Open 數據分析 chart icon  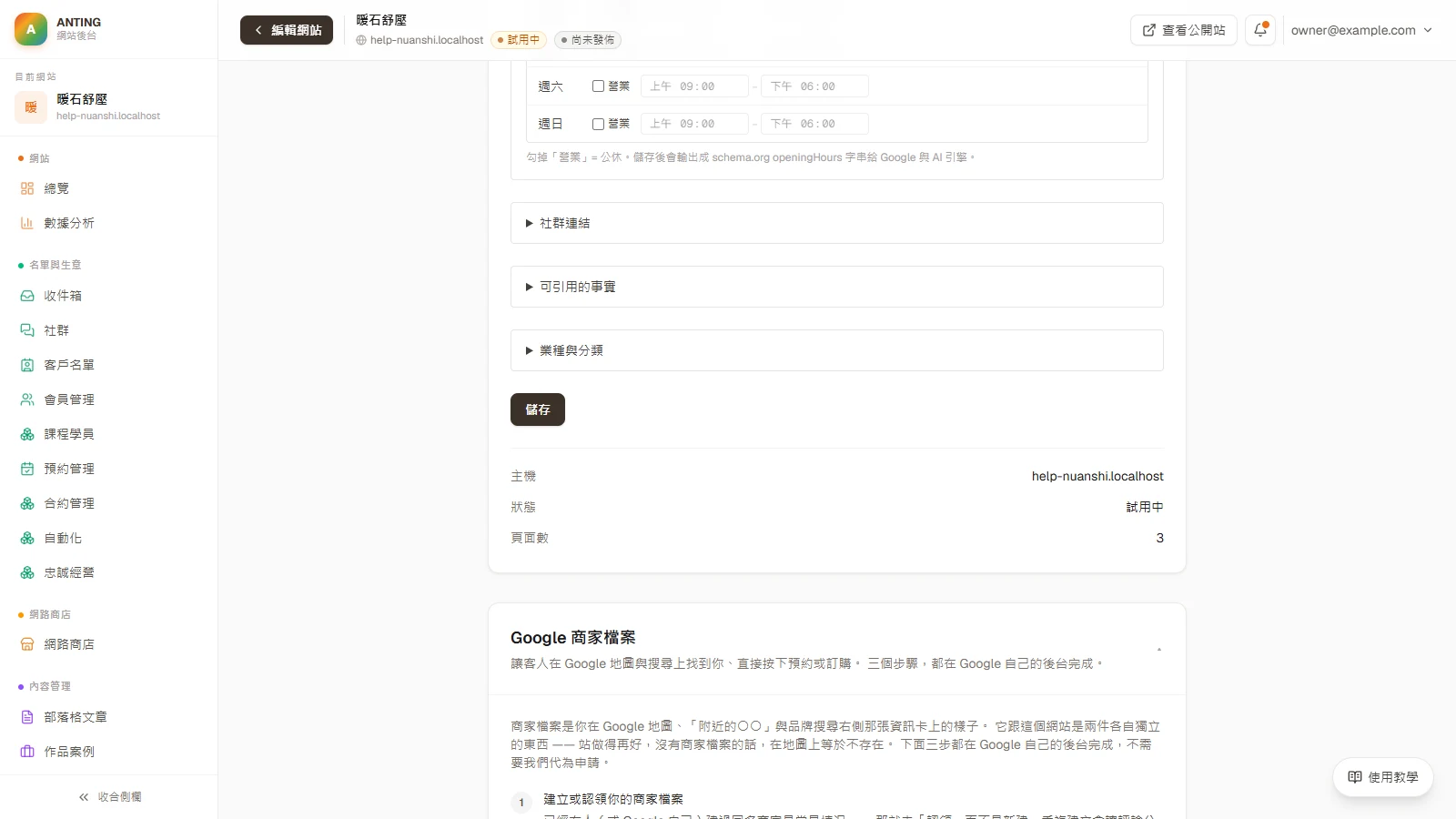point(27,223)
